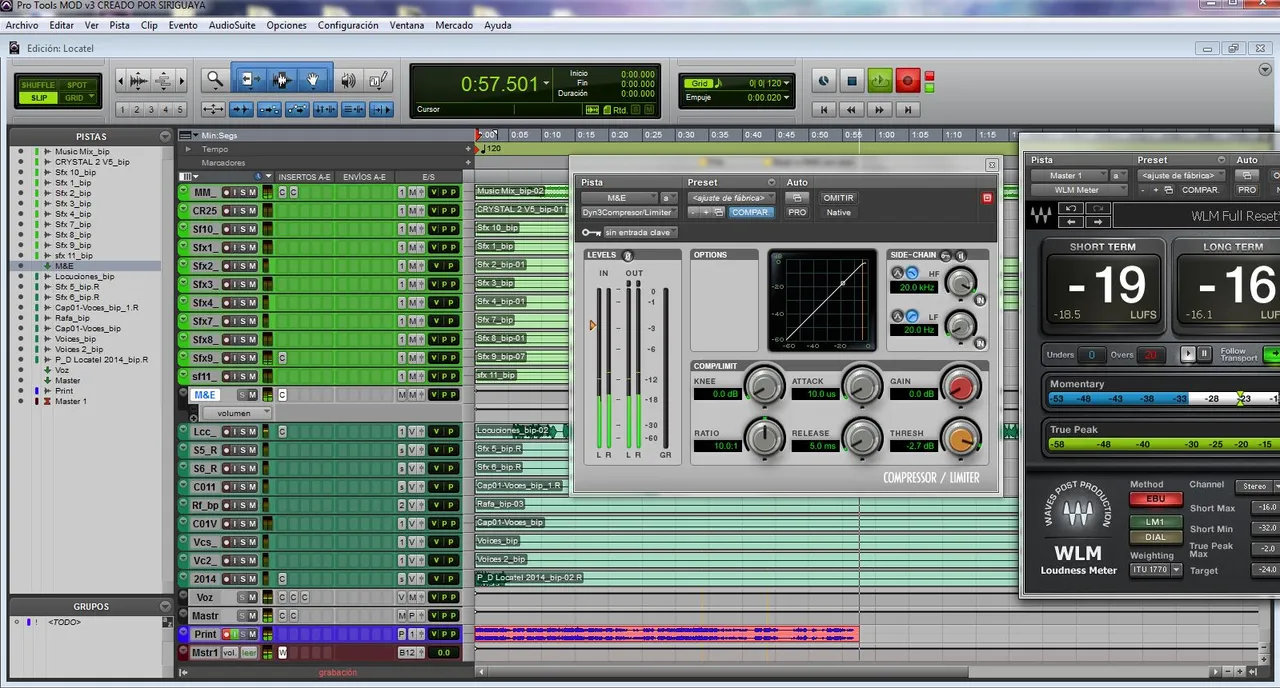Click the side-chain external key icon
1280x688 pixels.
click(x=946, y=255)
